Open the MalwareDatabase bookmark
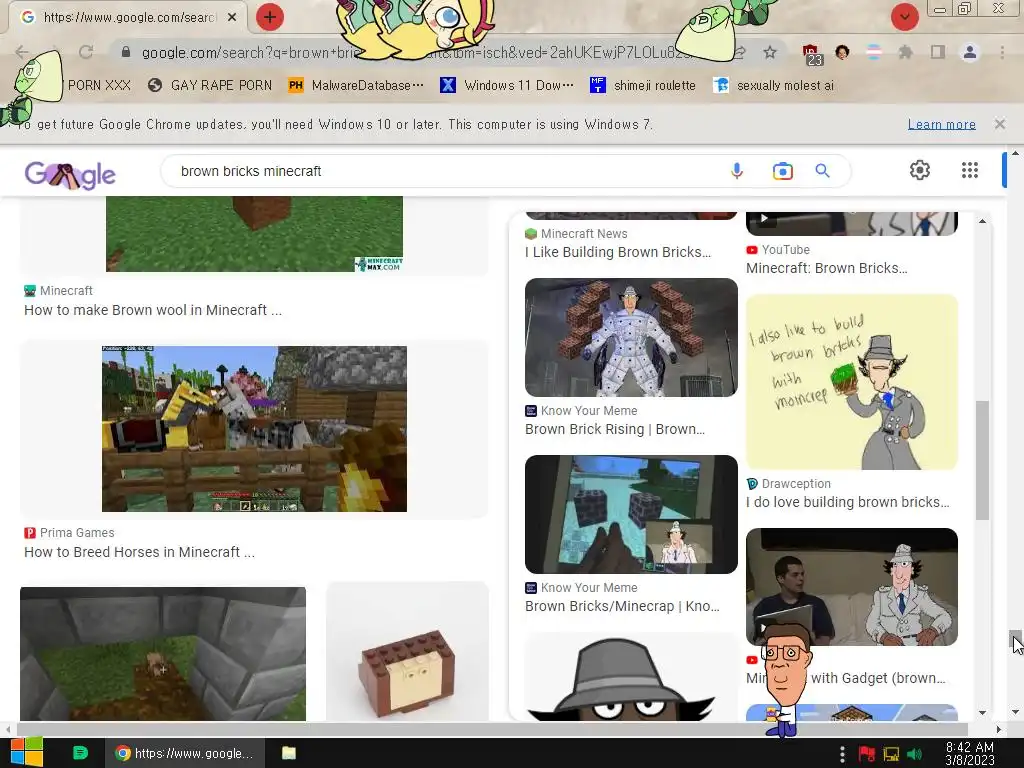The width and height of the screenshot is (1024, 768). coord(356,86)
